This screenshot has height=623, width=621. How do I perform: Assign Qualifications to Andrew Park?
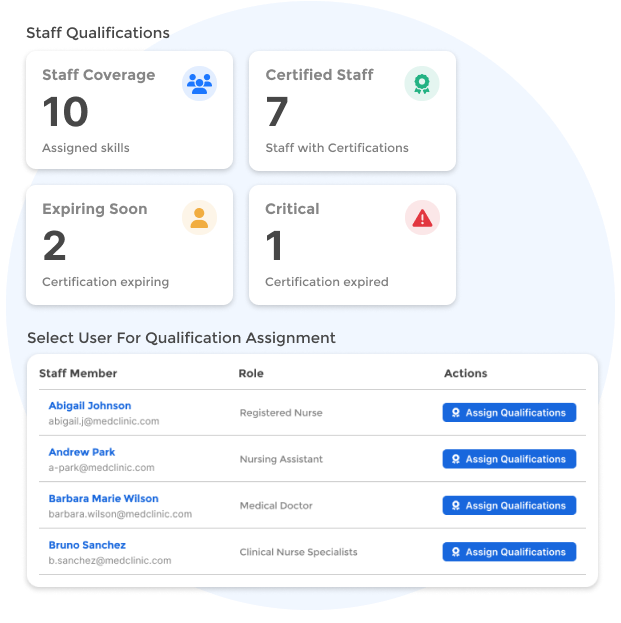tap(509, 459)
